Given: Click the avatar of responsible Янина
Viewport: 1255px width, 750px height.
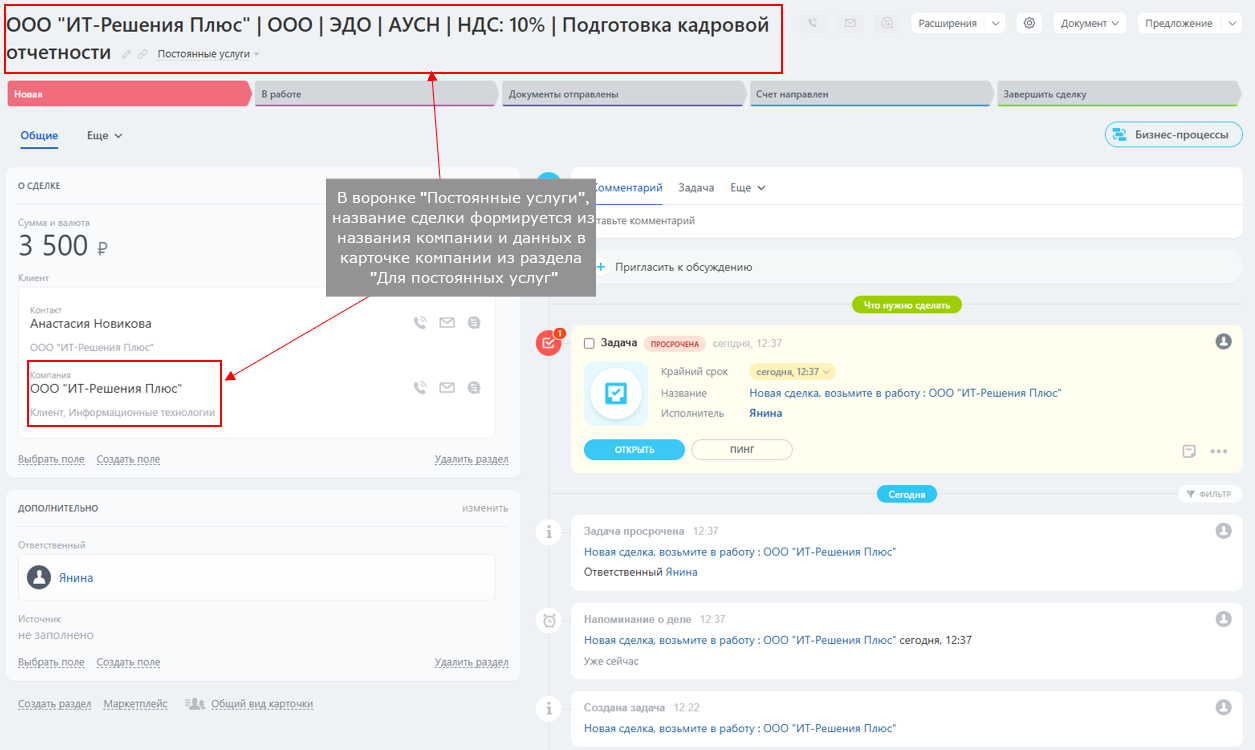Looking at the screenshot, I should [x=39, y=577].
